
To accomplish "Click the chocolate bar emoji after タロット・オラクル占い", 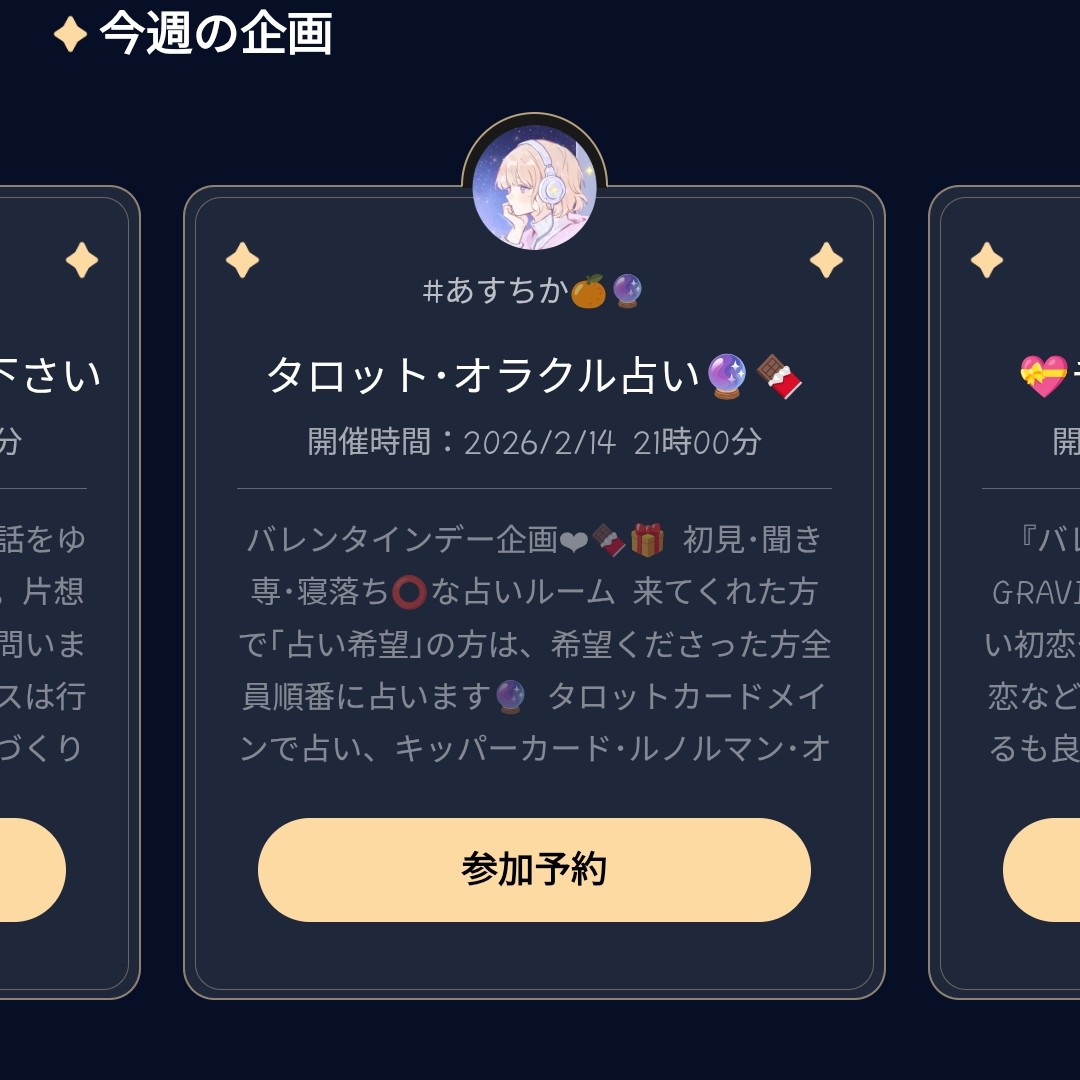I will click(779, 377).
